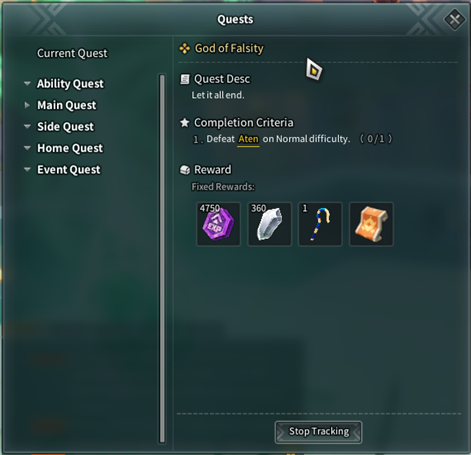Click the Reward chest icon
Screen dimensions: 471x455
pos(185,170)
